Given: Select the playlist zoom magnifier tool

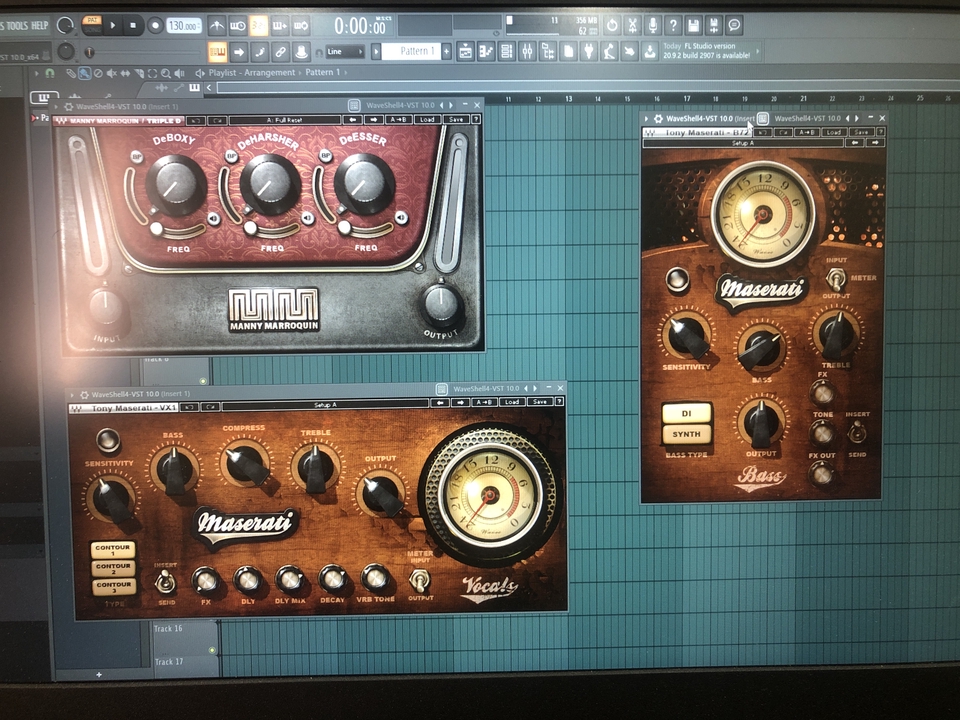Looking at the screenshot, I should [x=165, y=73].
